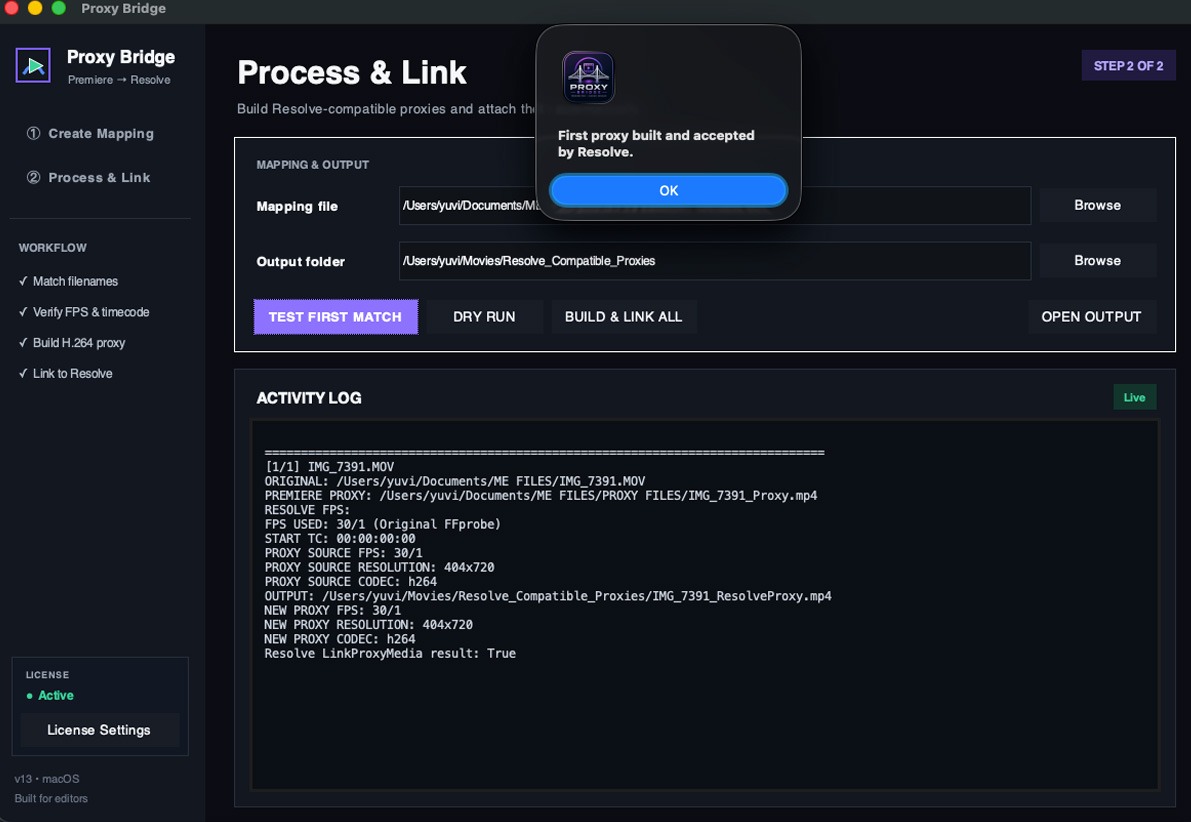The image size is (1191, 822).
Task: Click the Active license status
Action: coord(50,695)
